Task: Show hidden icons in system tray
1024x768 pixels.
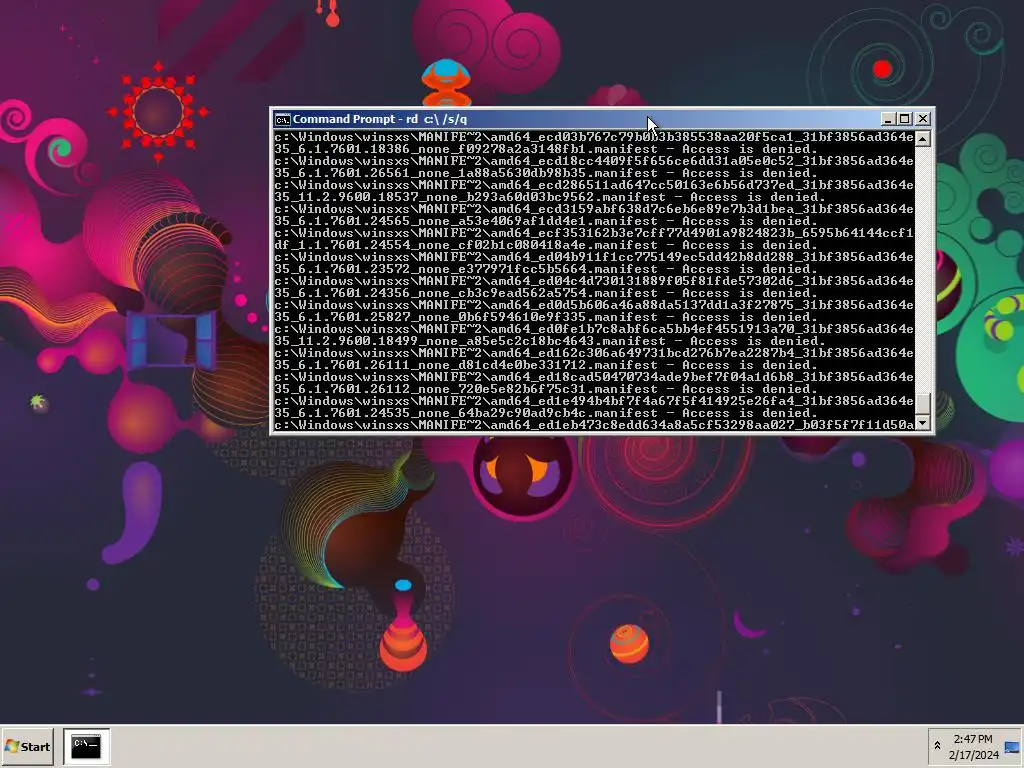Action: [x=937, y=746]
